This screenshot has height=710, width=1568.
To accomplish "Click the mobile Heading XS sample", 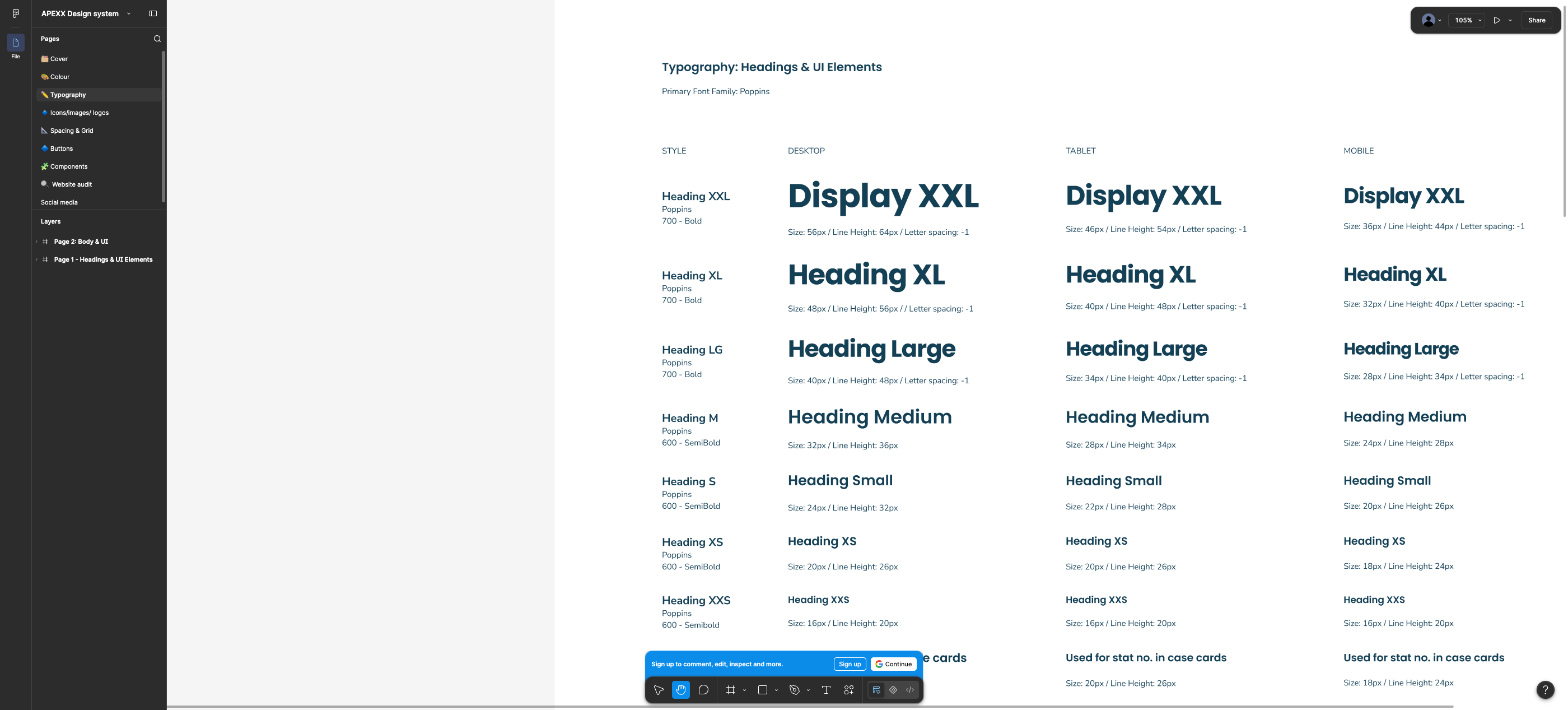I will click(1374, 541).
